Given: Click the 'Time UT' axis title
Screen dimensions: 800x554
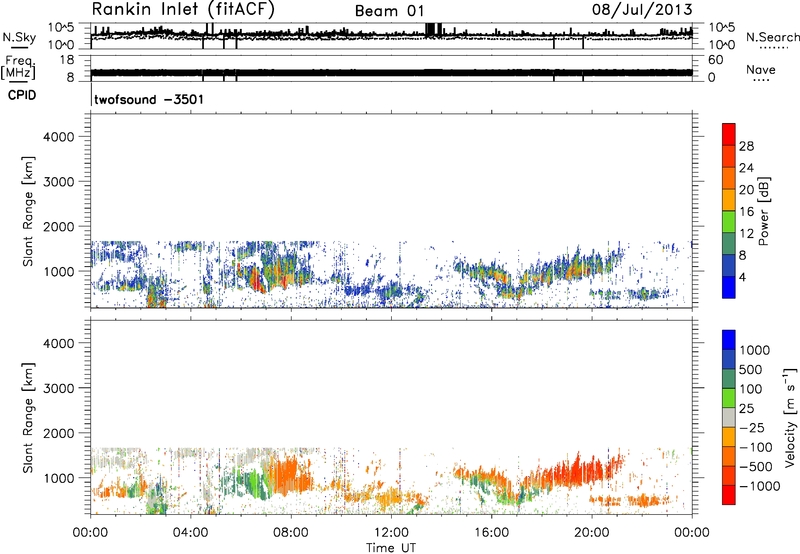Looking at the screenshot, I should [391, 548].
